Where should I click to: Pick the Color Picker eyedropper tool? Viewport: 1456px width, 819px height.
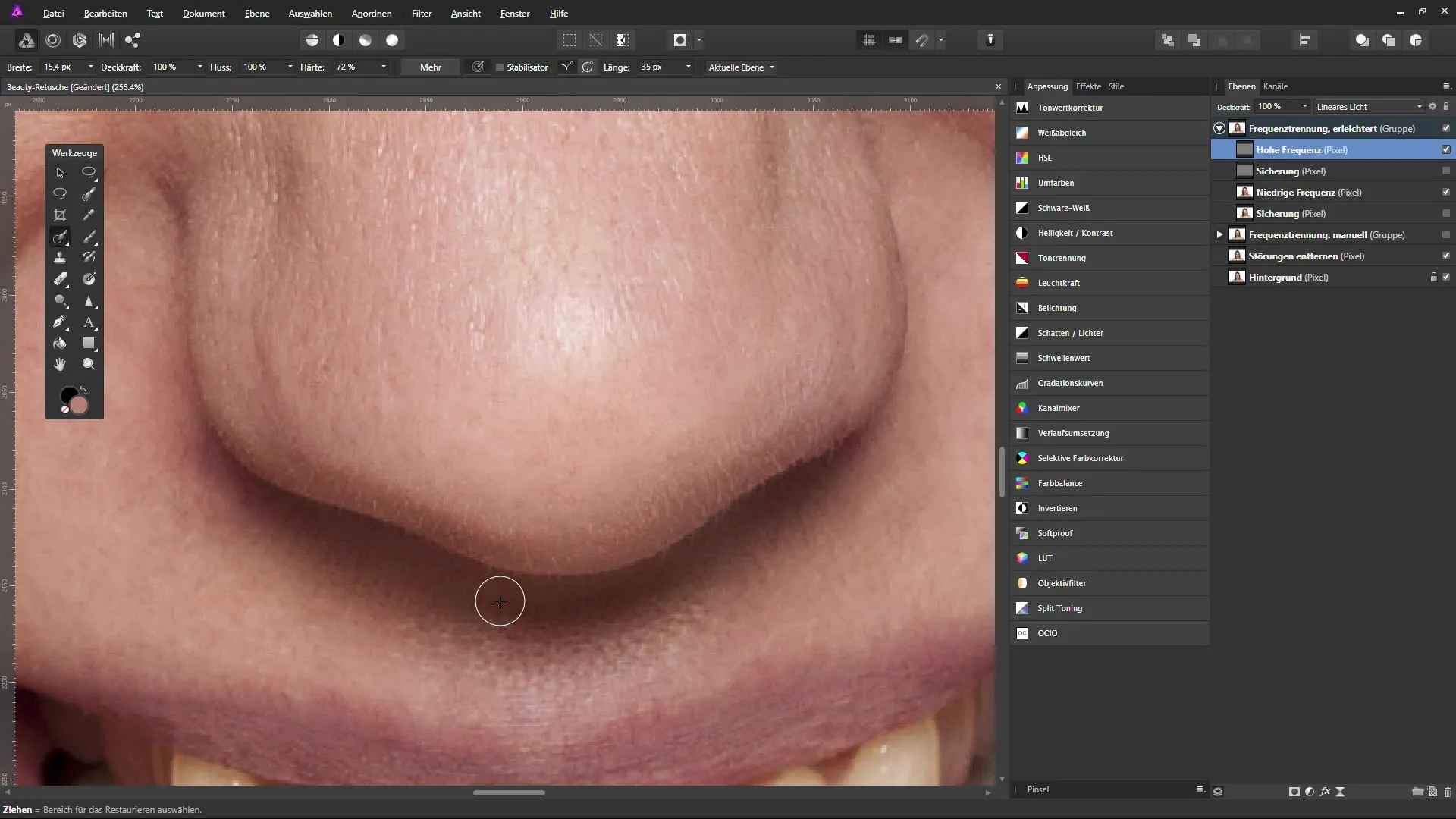pos(89,215)
